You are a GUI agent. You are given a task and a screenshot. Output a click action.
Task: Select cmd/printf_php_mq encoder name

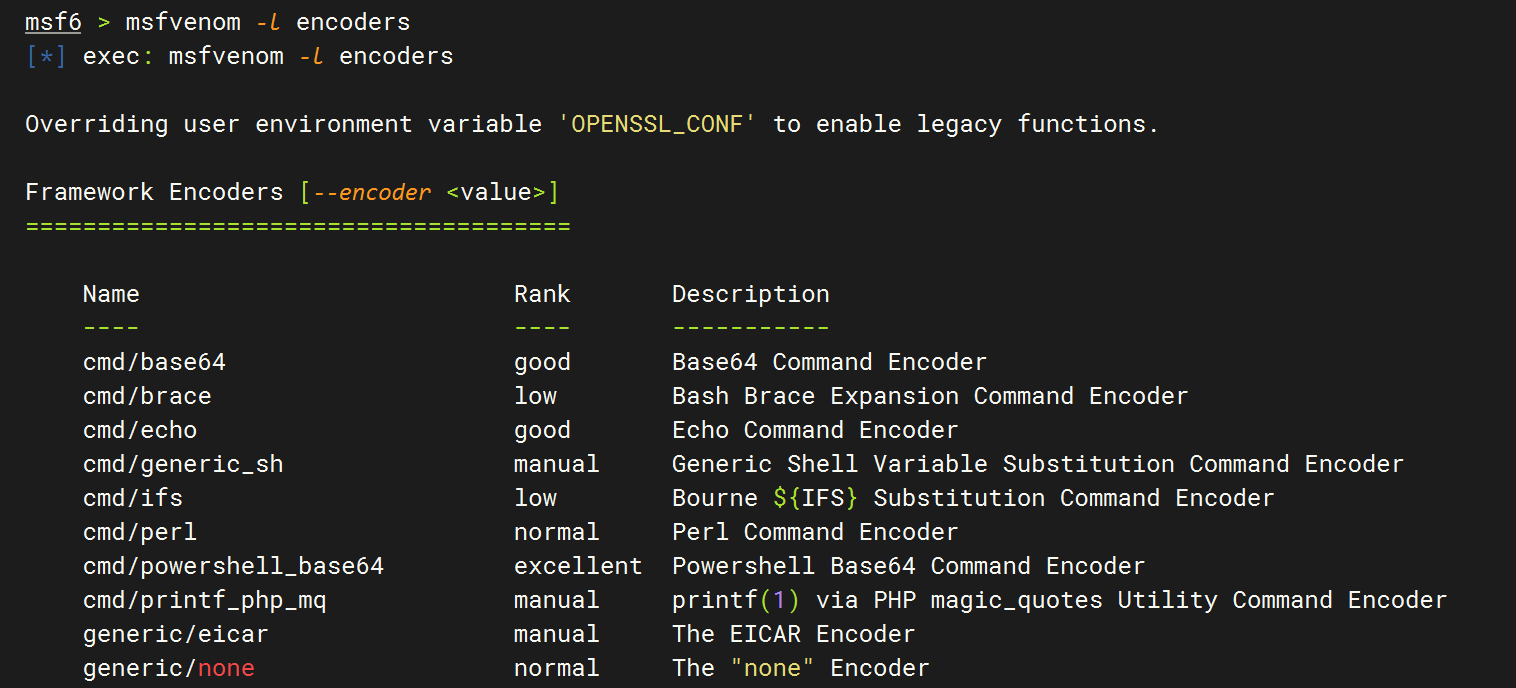(x=205, y=600)
